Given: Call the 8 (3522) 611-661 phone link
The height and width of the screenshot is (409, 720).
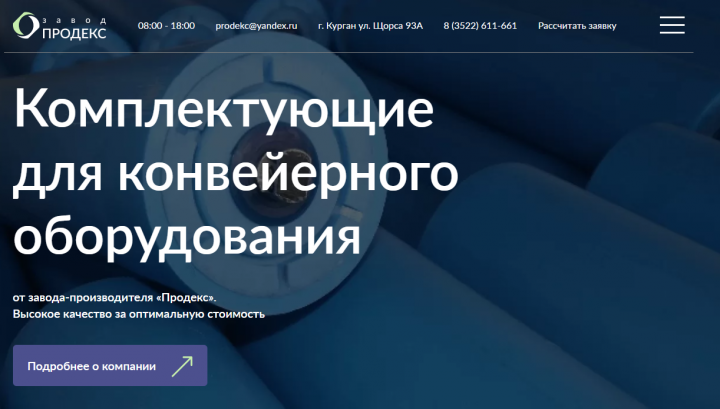Looking at the screenshot, I should [480, 26].
